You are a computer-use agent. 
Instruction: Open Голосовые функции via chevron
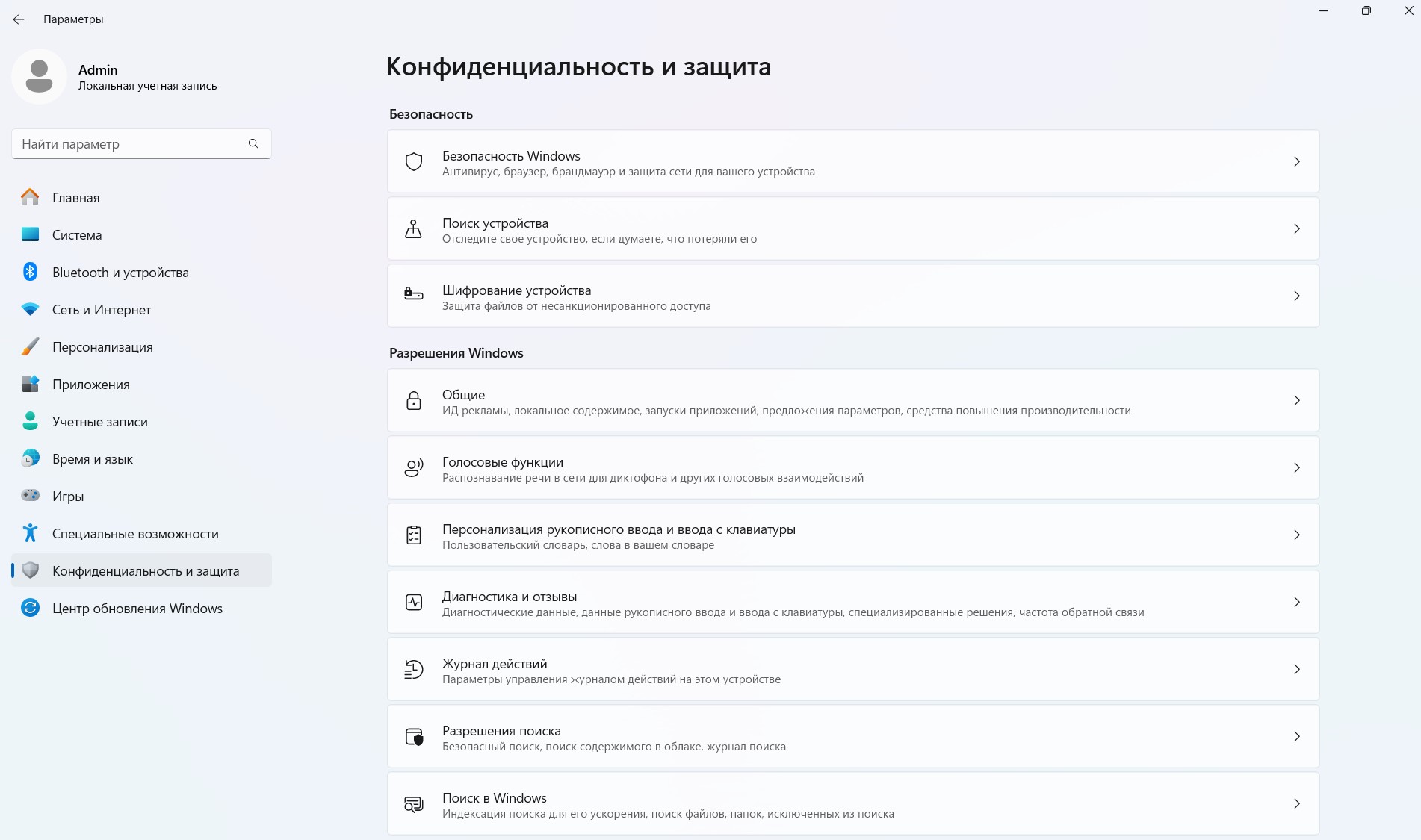(1297, 467)
